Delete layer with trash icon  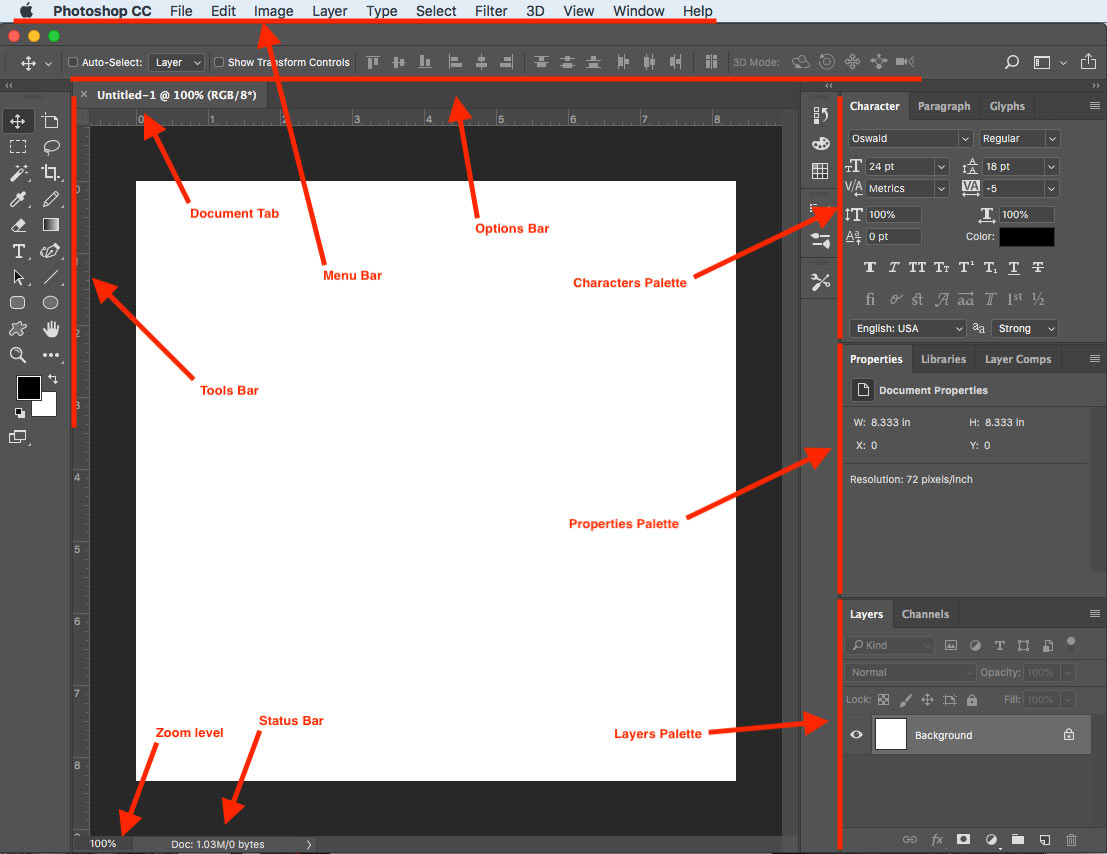pos(1071,839)
